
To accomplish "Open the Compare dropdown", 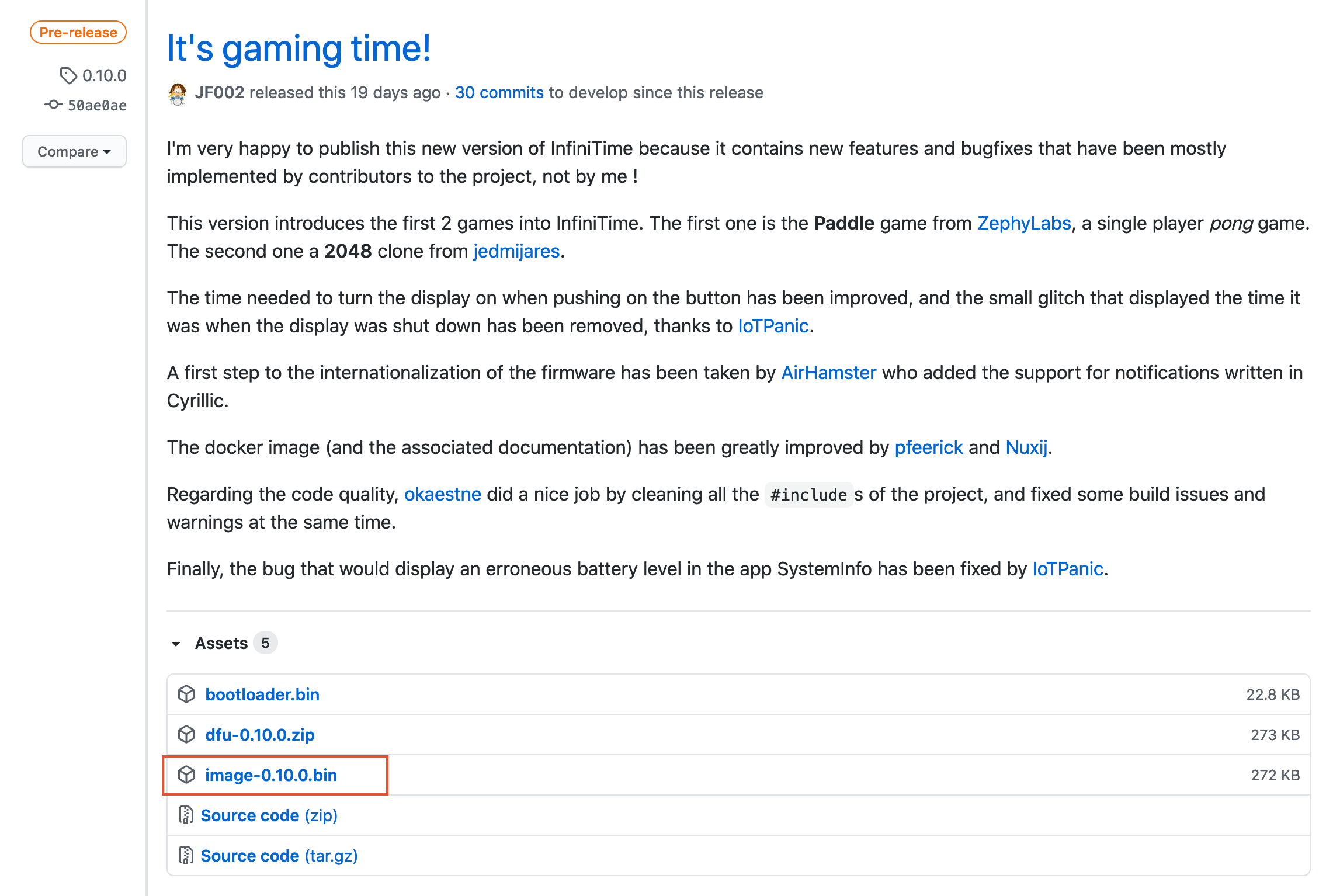I will [x=74, y=151].
